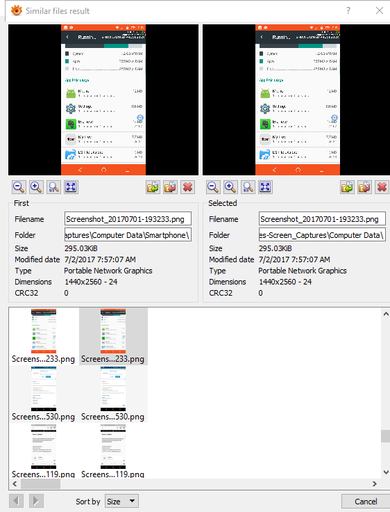Select first Screens...530.png thumbnail

pyautogui.click(x=44, y=394)
